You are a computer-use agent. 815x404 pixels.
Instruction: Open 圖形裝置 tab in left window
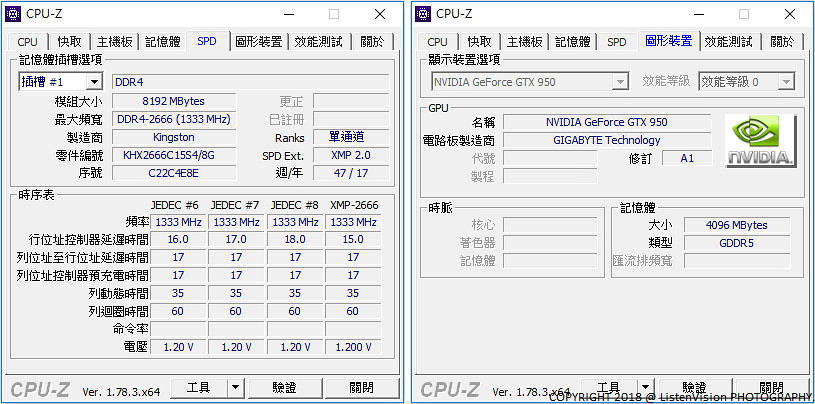point(258,42)
